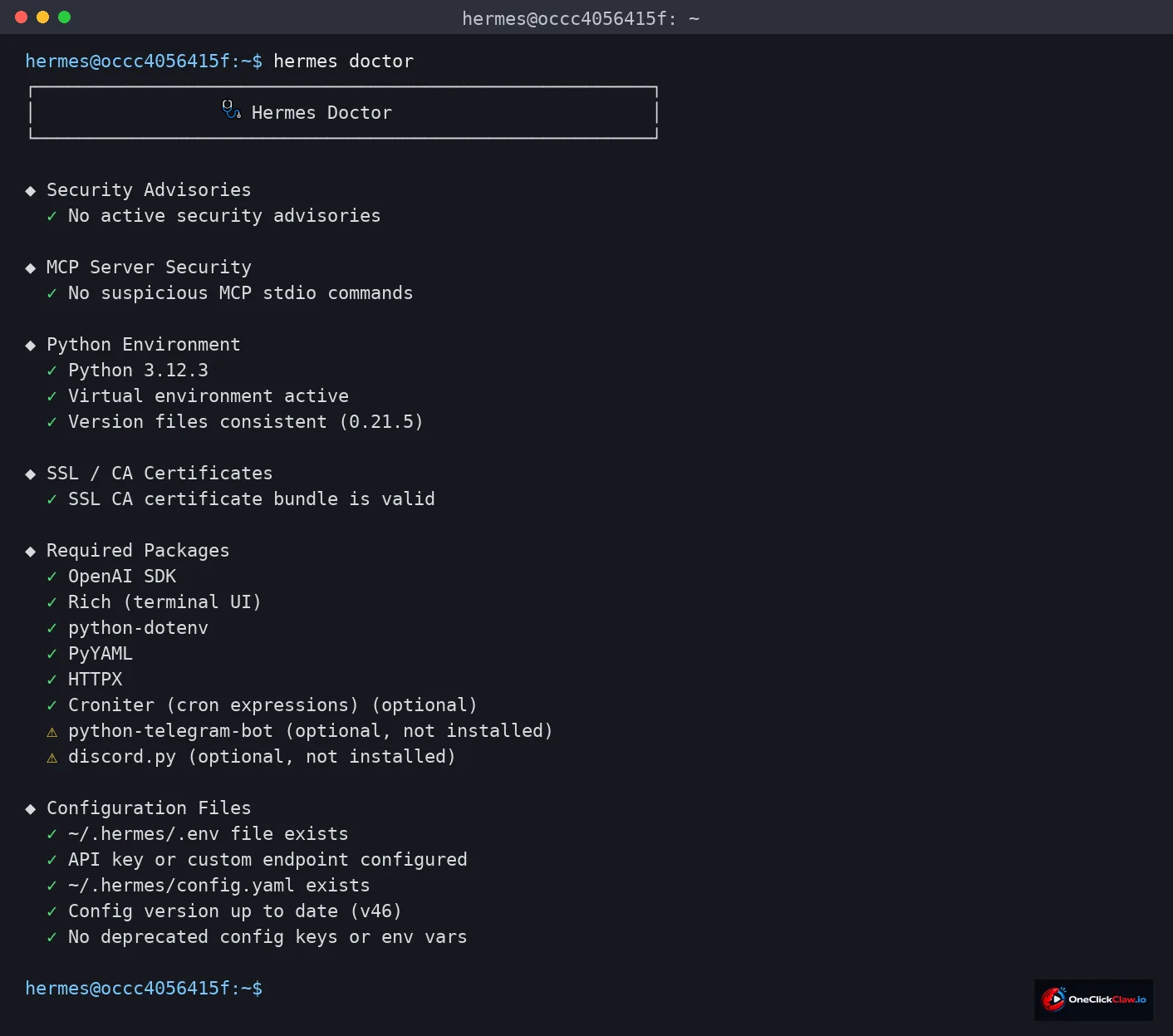Click 'No deprecated config keys or env vars'
This screenshot has width=1173, height=1036.
click(267, 937)
